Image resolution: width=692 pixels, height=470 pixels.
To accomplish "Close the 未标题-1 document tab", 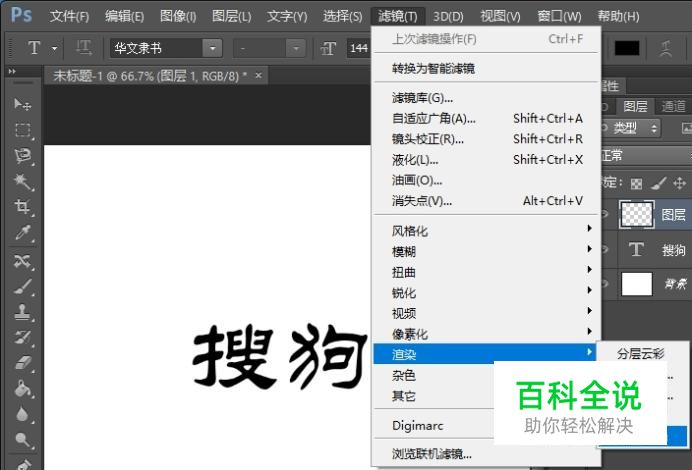I will click(x=259, y=75).
